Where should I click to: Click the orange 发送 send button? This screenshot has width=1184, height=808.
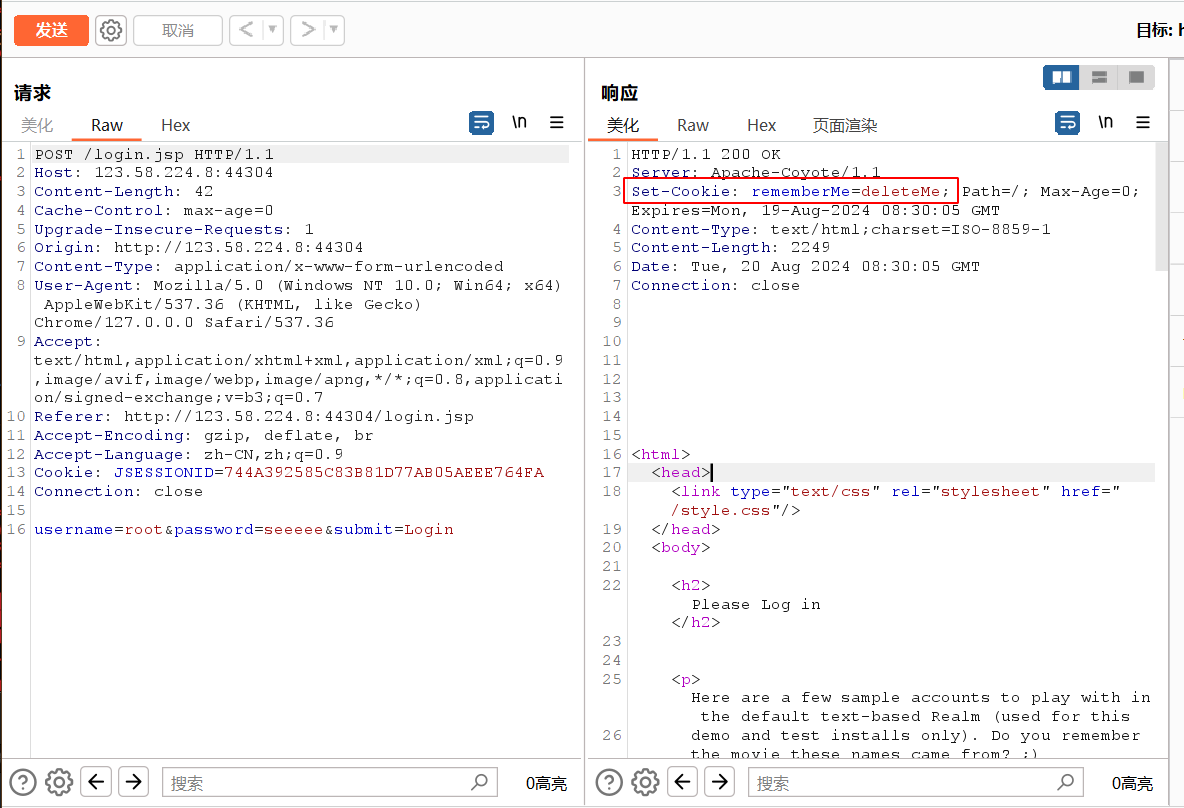click(51, 30)
